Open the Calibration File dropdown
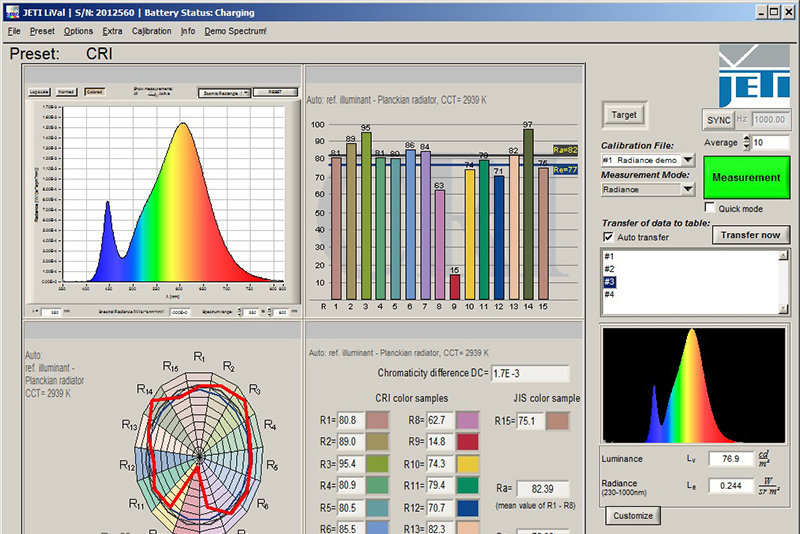 click(x=648, y=160)
